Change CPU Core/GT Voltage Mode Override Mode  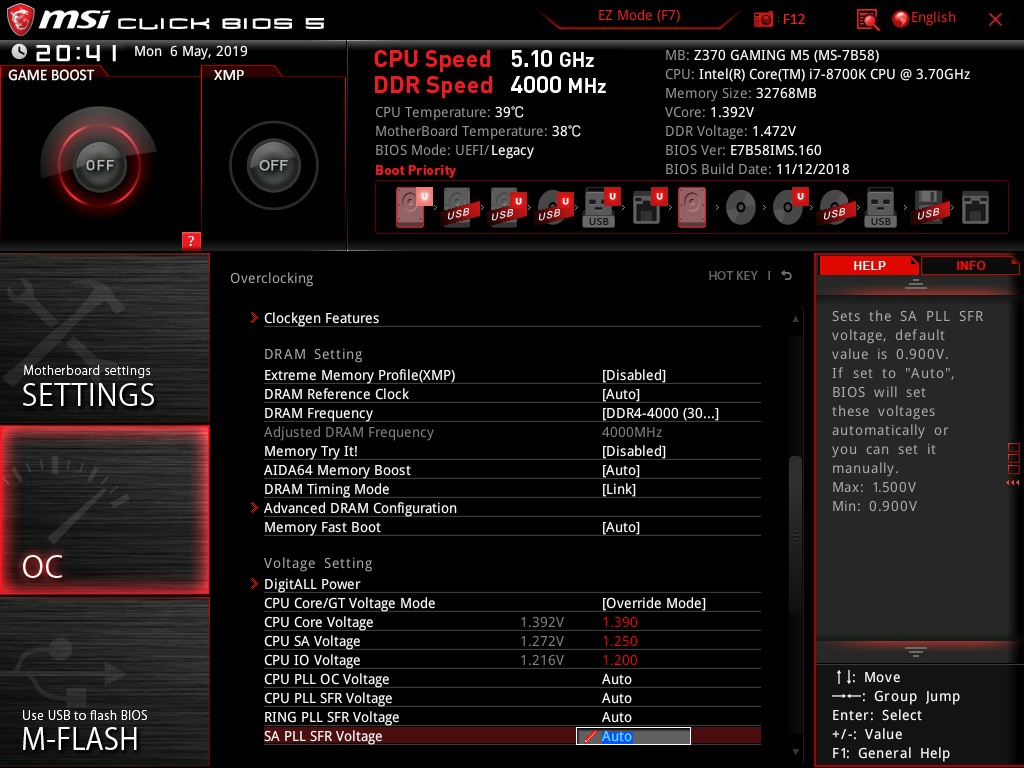(654, 603)
